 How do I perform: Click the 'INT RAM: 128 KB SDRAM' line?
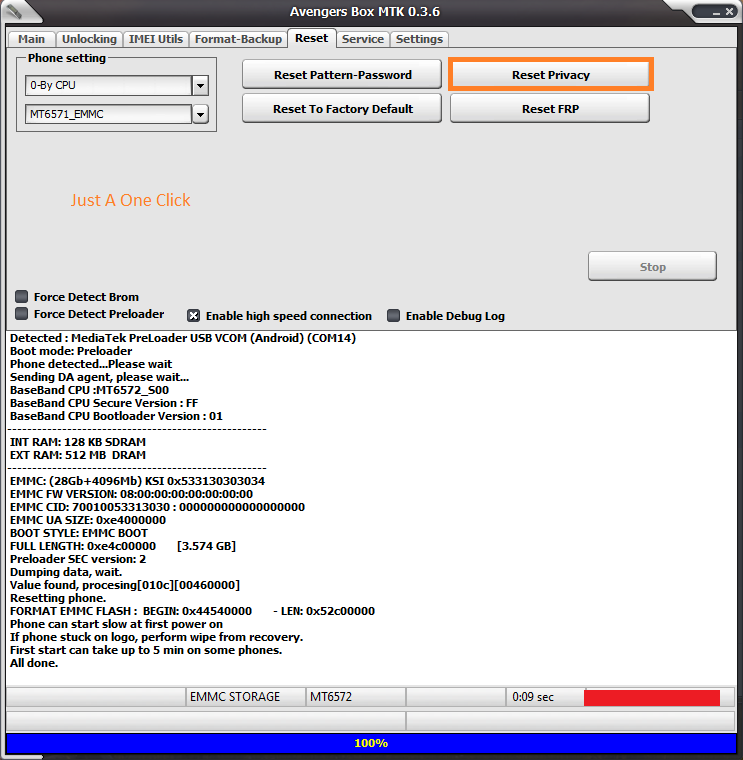click(78, 442)
